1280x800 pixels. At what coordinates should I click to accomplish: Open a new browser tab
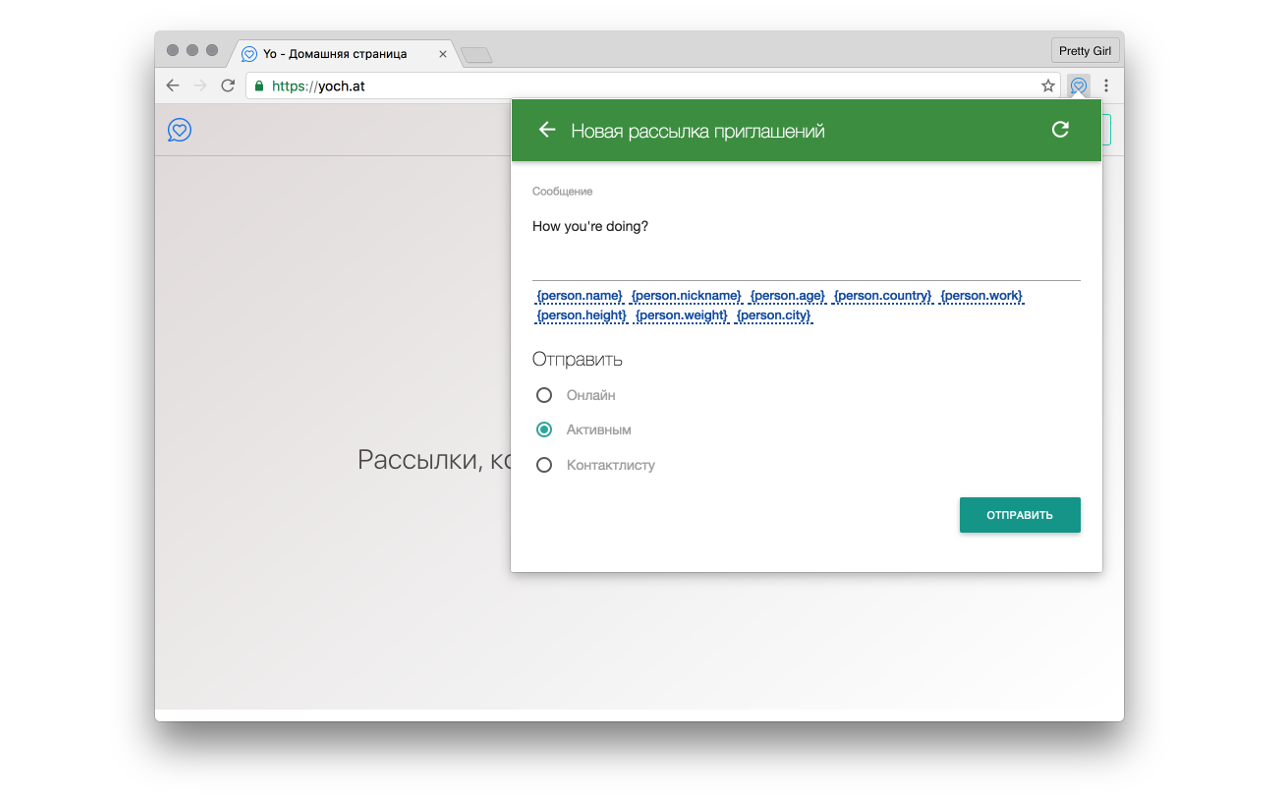(476, 55)
